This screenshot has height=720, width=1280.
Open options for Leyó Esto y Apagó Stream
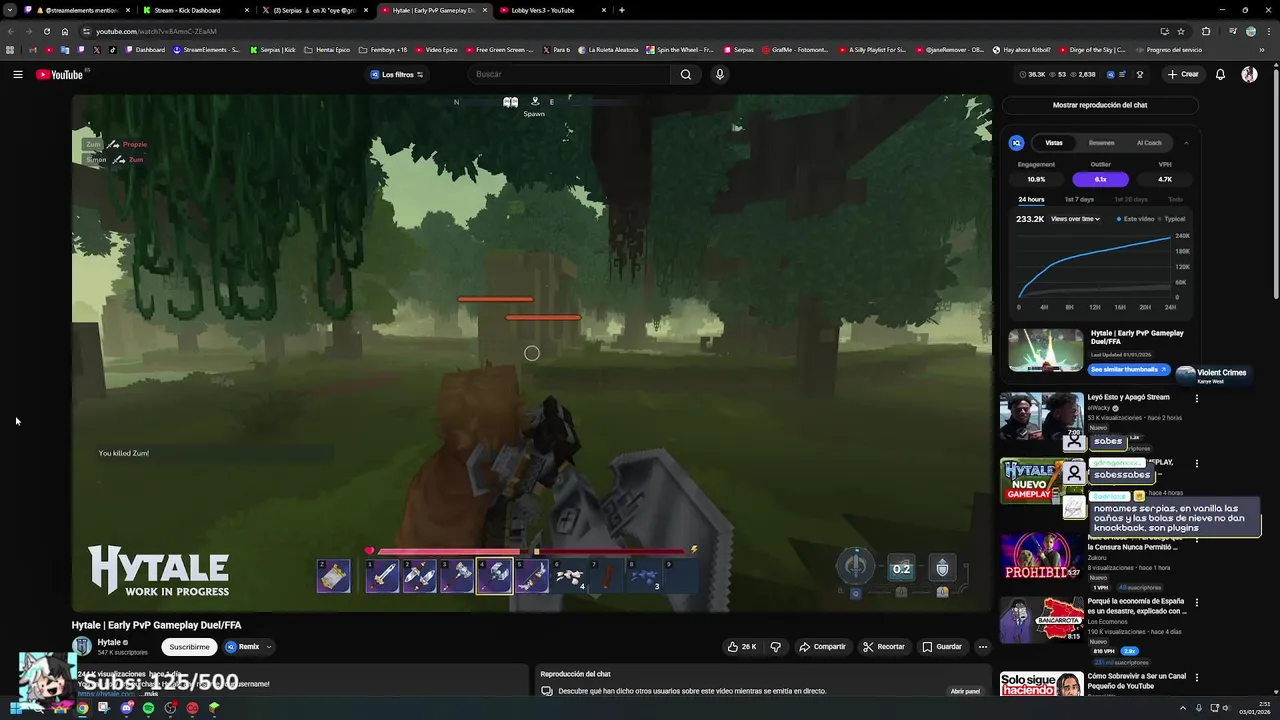click(1196, 398)
